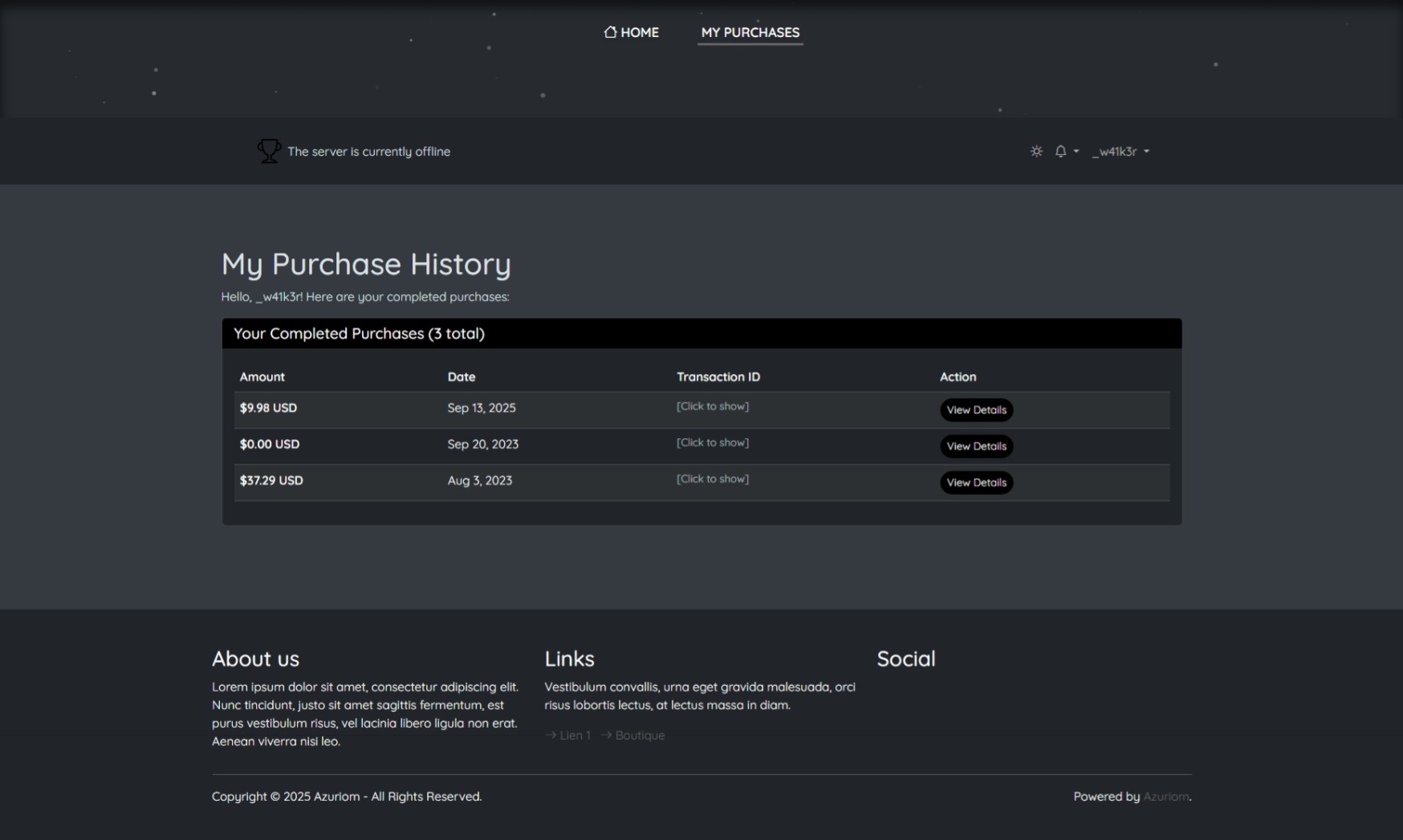Expand the _w41k3r user dropdown
Image resolution: width=1403 pixels, height=840 pixels.
[1120, 151]
